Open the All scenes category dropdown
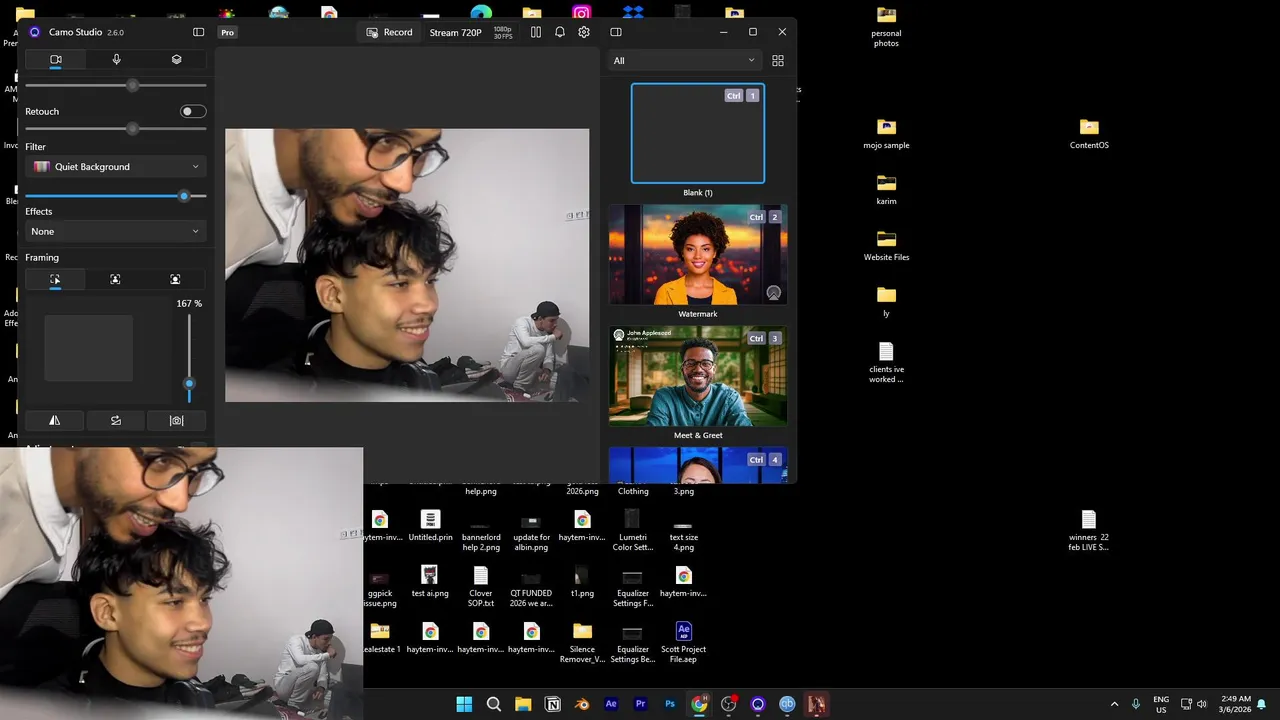 click(684, 61)
